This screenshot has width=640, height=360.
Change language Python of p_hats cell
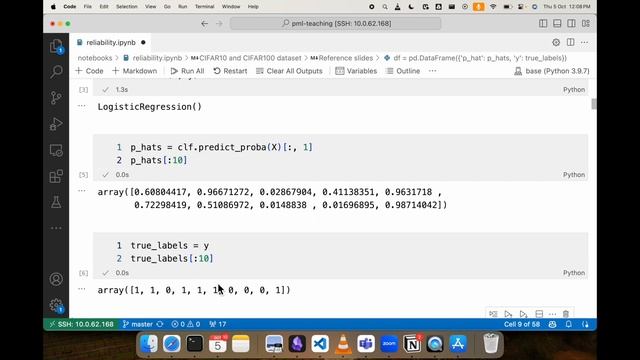pyautogui.click(x=574, y=175)
